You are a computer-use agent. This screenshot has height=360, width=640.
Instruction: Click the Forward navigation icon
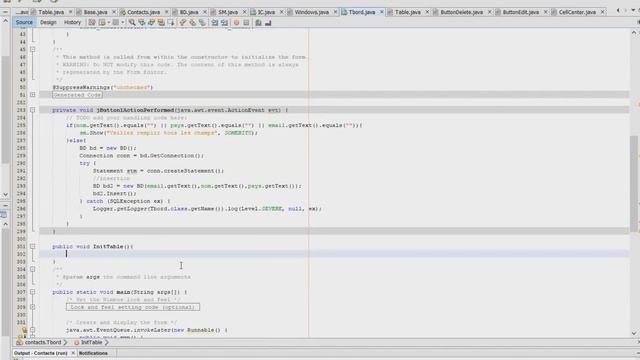(x=116, y=23)
